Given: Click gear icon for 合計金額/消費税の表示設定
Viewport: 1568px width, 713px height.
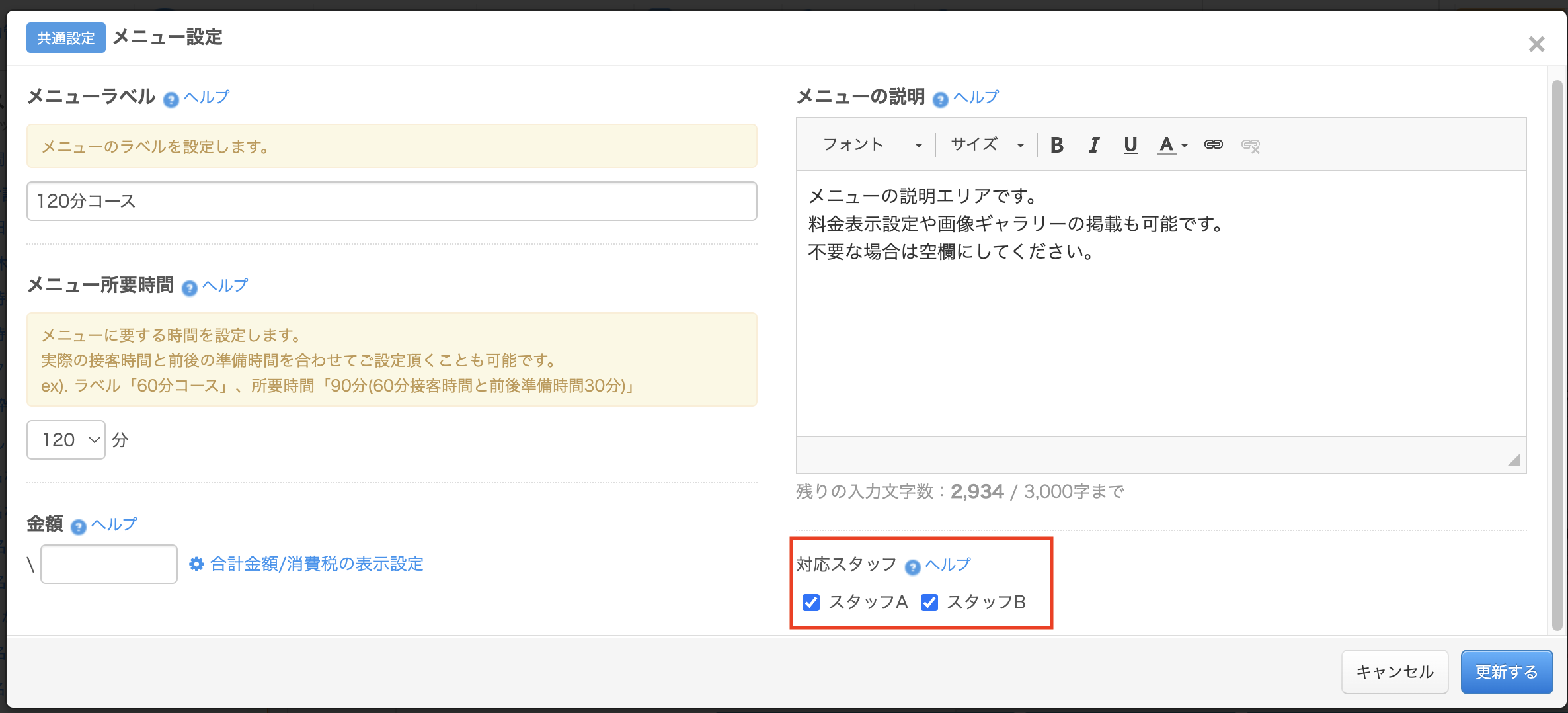Looking at the screenshot, I should [x=196, y=564].
